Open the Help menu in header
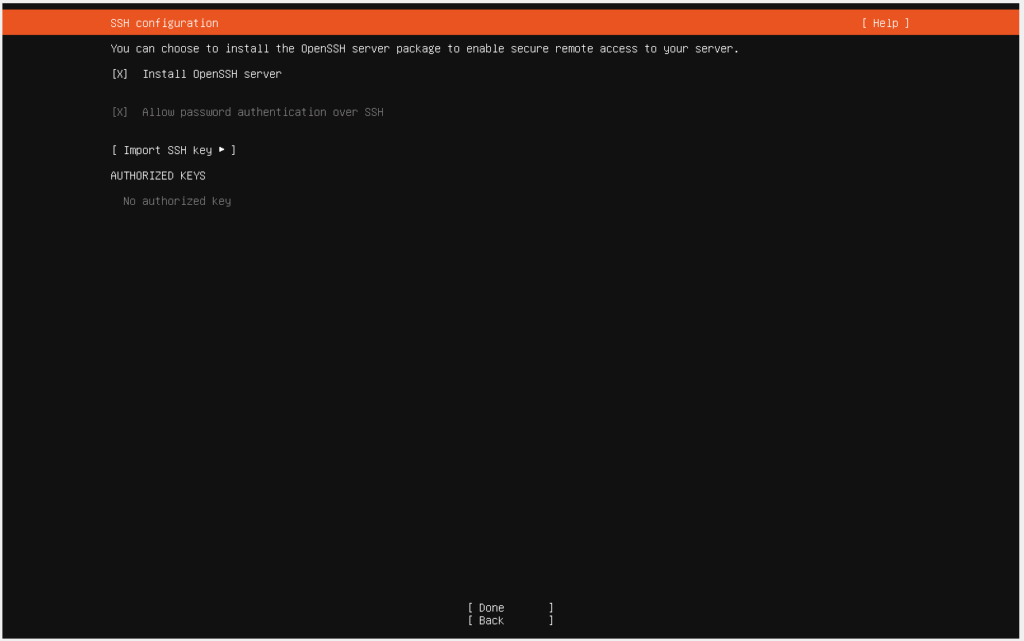The width and height of the screenshot is (1024, 641). [x=885, y=23]
